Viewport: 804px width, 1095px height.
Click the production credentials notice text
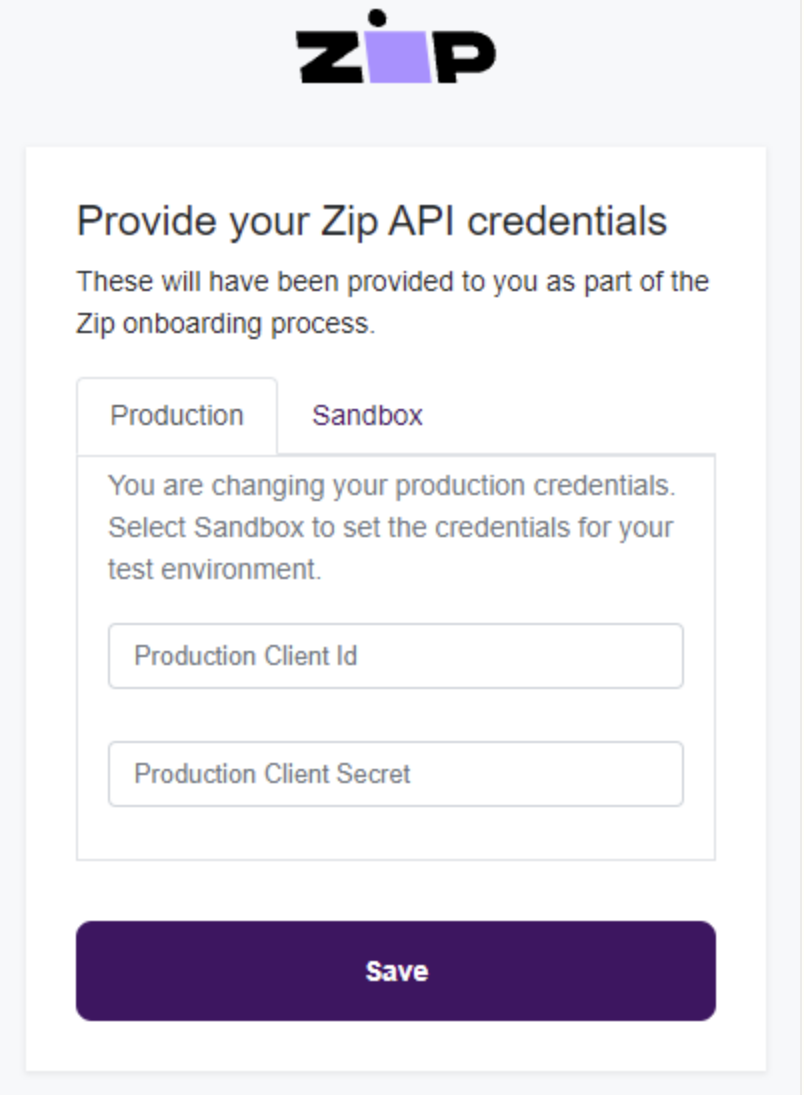[391, 527]
